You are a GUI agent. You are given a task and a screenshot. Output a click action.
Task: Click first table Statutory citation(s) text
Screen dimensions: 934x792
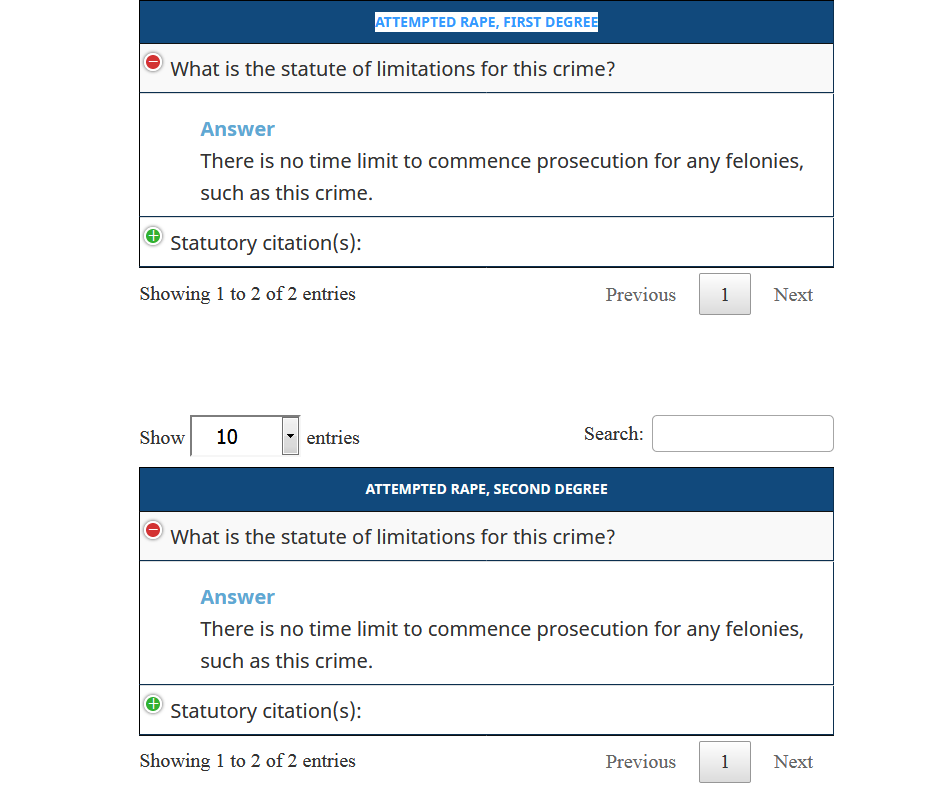pyautogui.click(x=266, y=243)
